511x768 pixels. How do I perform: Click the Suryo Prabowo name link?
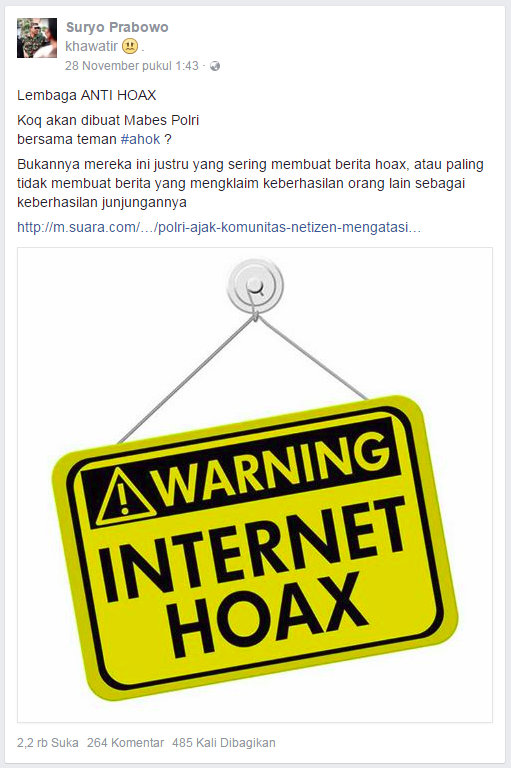click(x=117, y=27)
